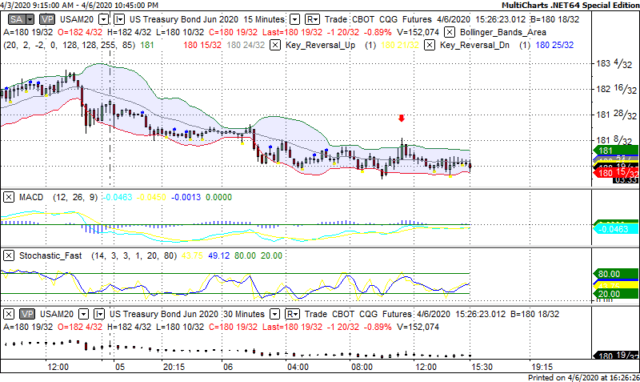Click the bar-type icon in the 30 Minutes chart header

point(99,314)
